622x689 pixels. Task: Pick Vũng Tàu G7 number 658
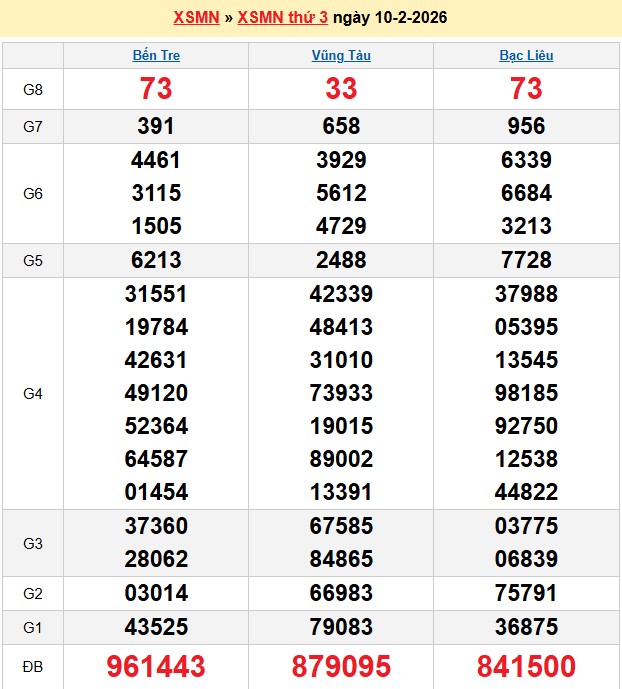341,126
